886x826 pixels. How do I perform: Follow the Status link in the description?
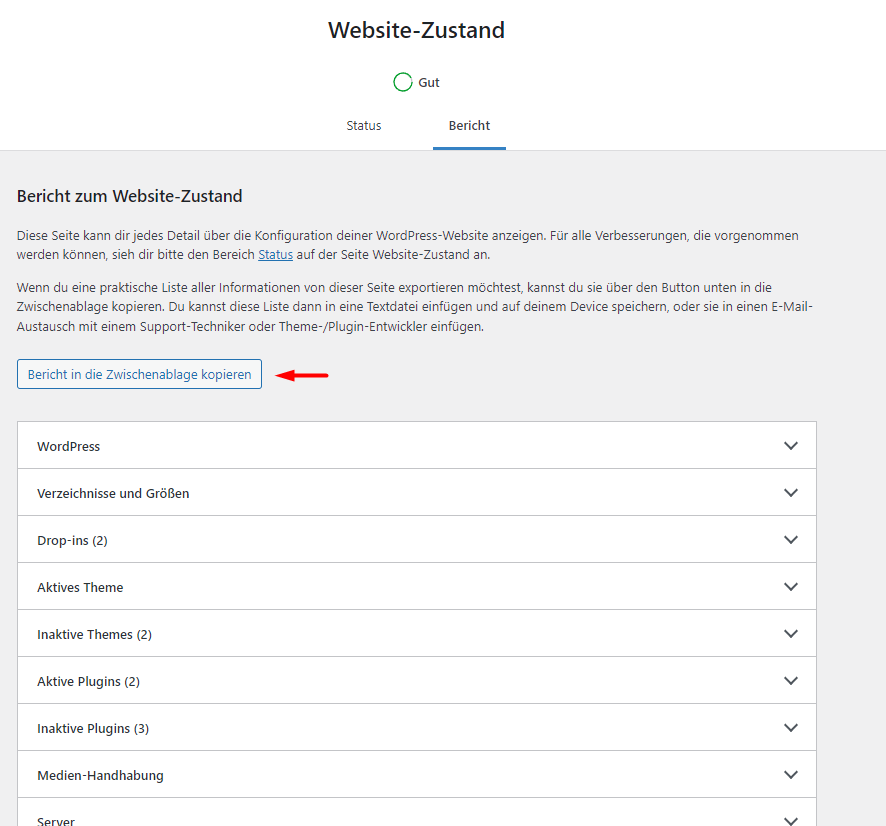pyautogui.click(x=275, y=254)
